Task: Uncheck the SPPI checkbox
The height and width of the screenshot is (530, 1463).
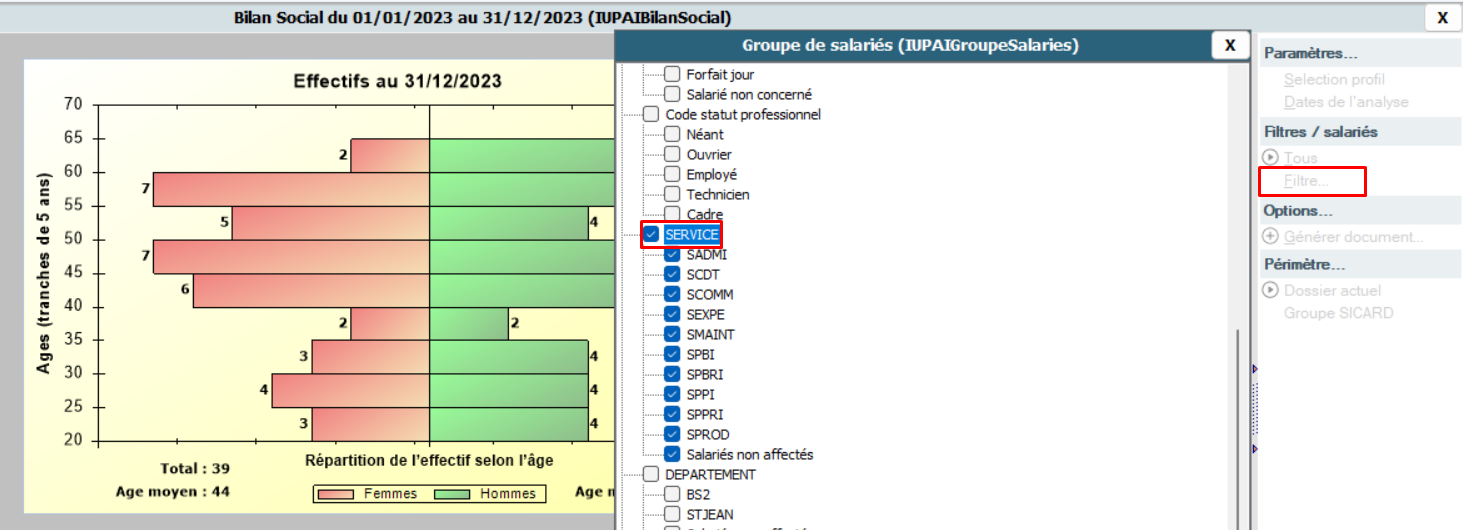Action: pos(672,394)
